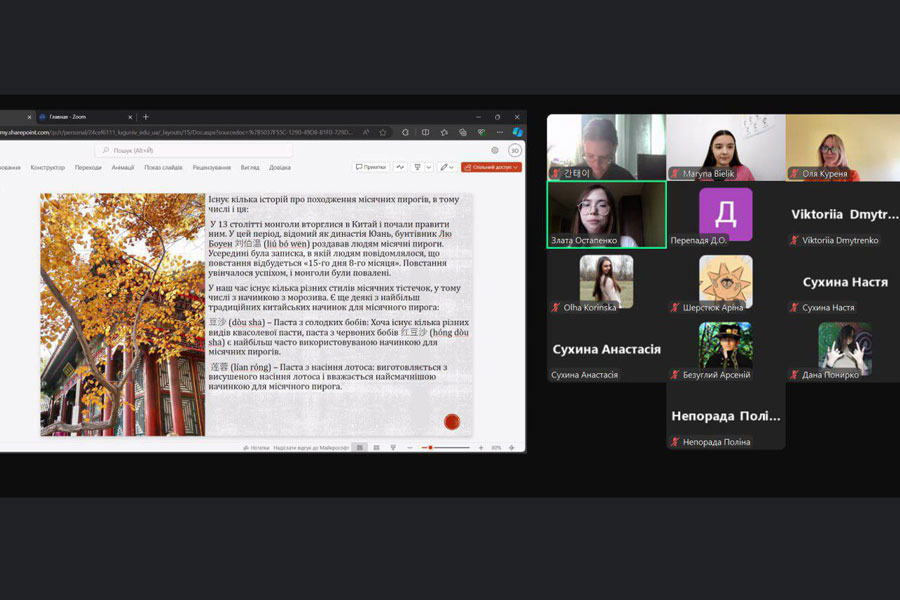Screen dimensions: 900x600
Task: Expand the Present options dropdown arrow
Action: coord(429,167)
